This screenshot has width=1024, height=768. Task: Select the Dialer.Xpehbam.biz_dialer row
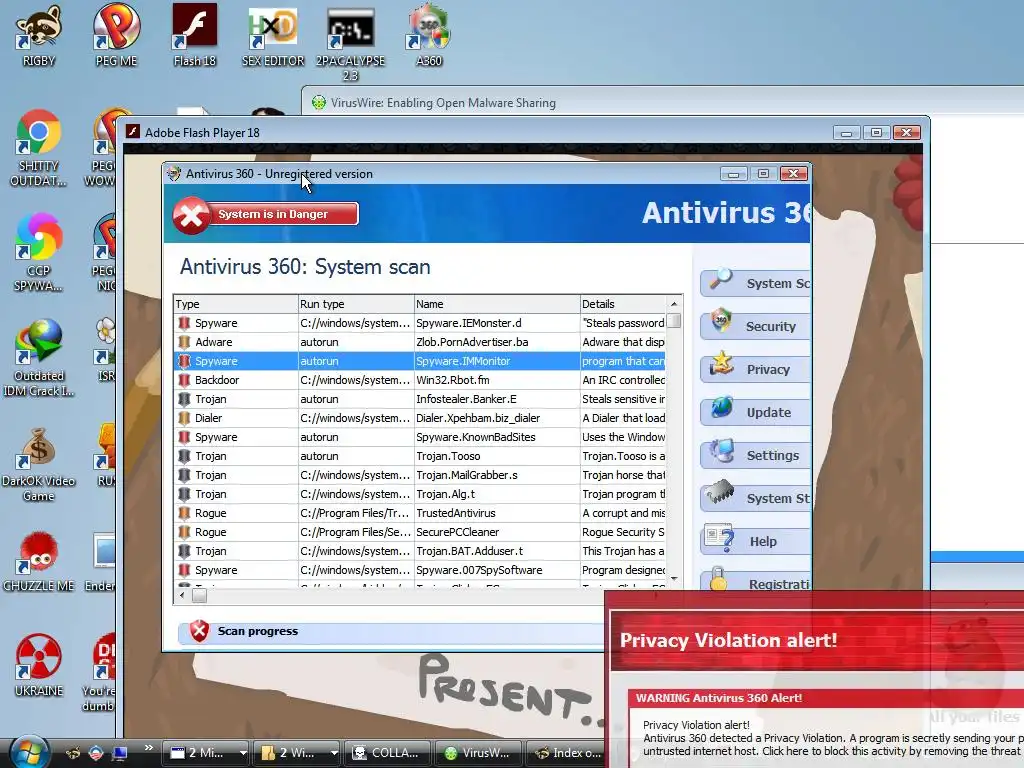coord(420,418)
